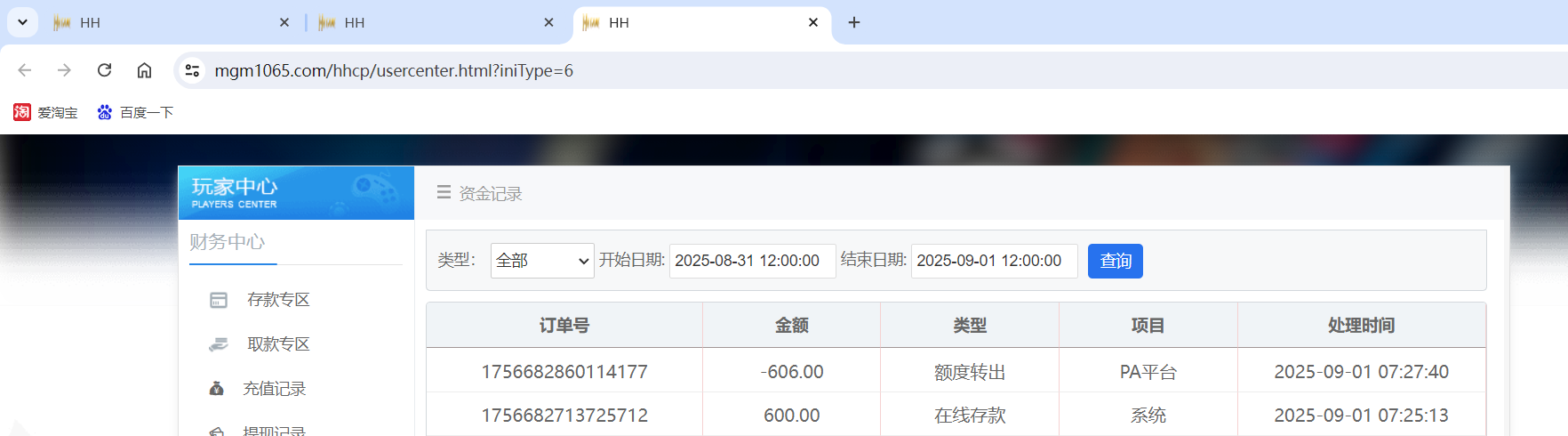
Task: Click the 充值记录 money bag icon
Action: pos(216,389)
